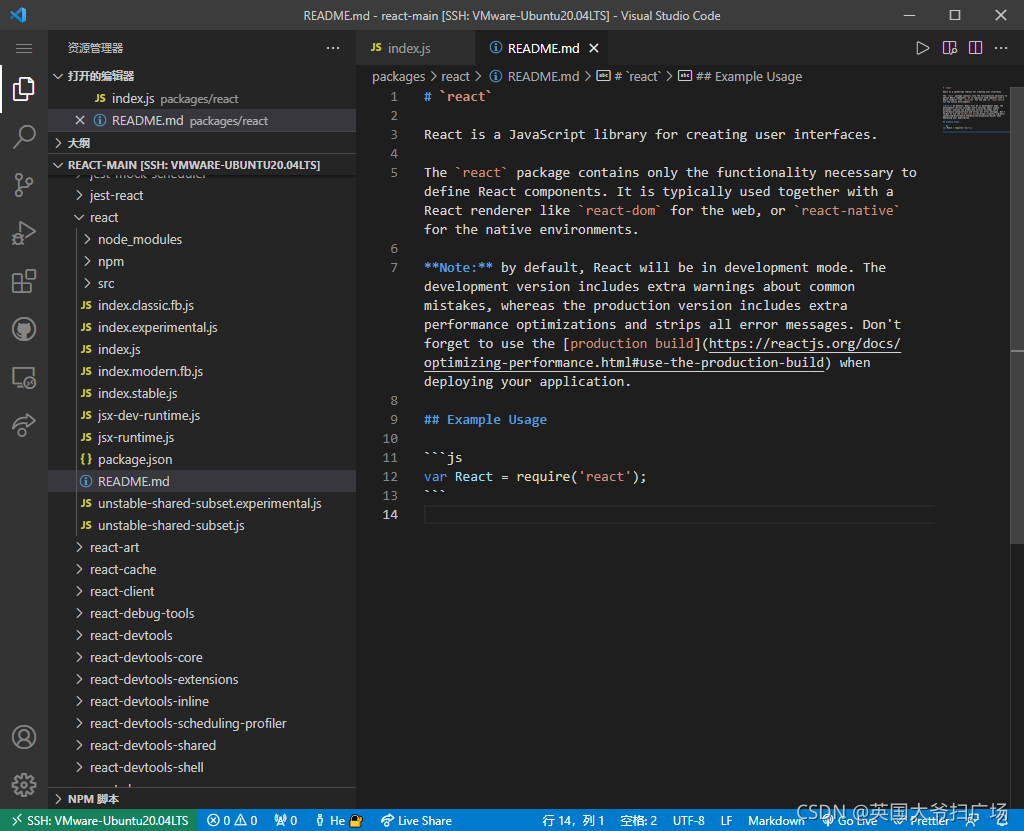Close the README.md editor tab
This screenshot has height=831, width=1024.
pyautogui.click(x=594, y=48)
